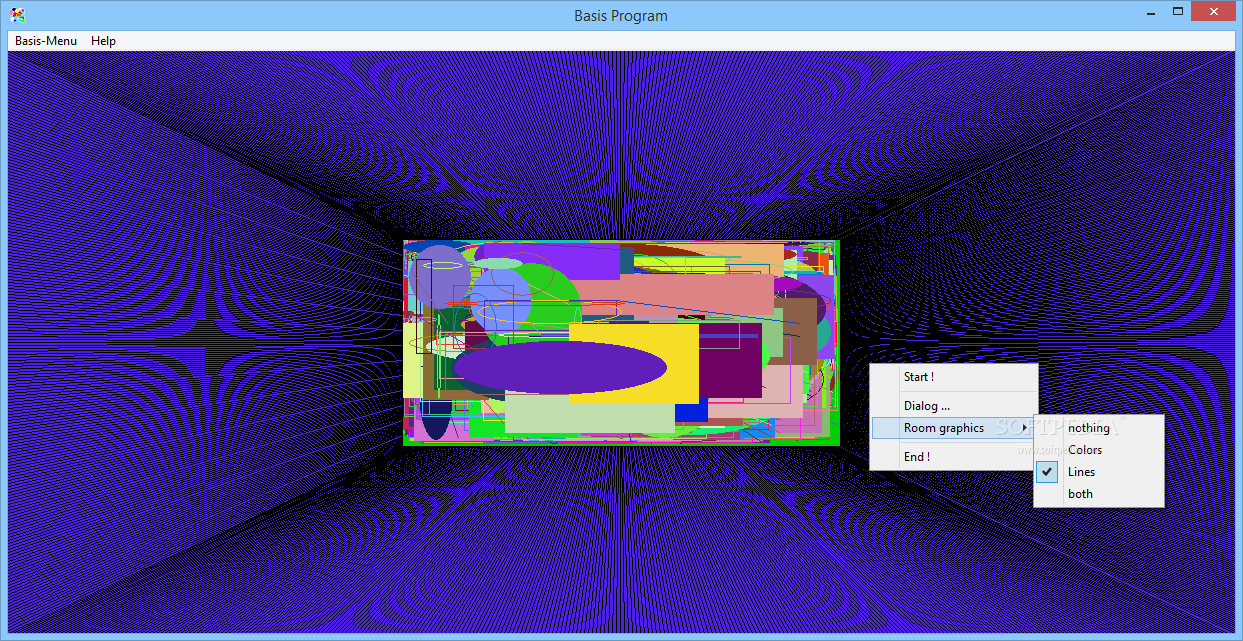The image size is (1243, 641).
Task: Minimize the Basis Program window
Action: coord(1150,12)
